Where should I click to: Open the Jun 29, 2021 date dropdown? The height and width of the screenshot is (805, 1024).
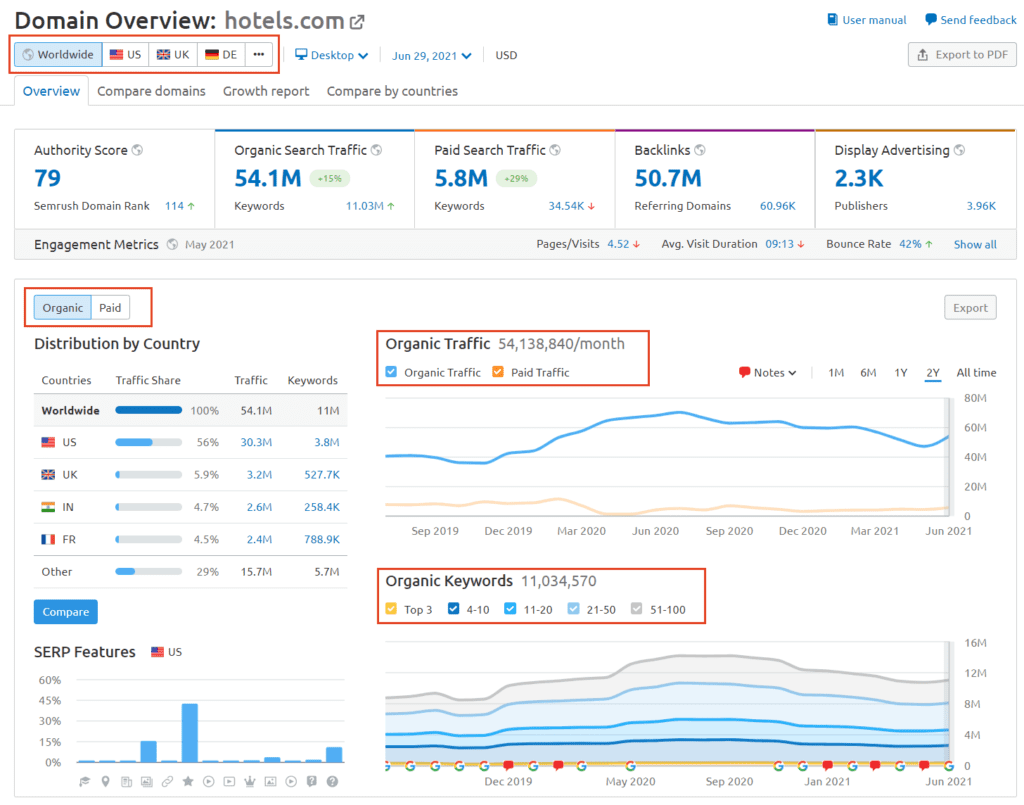click(x=432, y=56)
